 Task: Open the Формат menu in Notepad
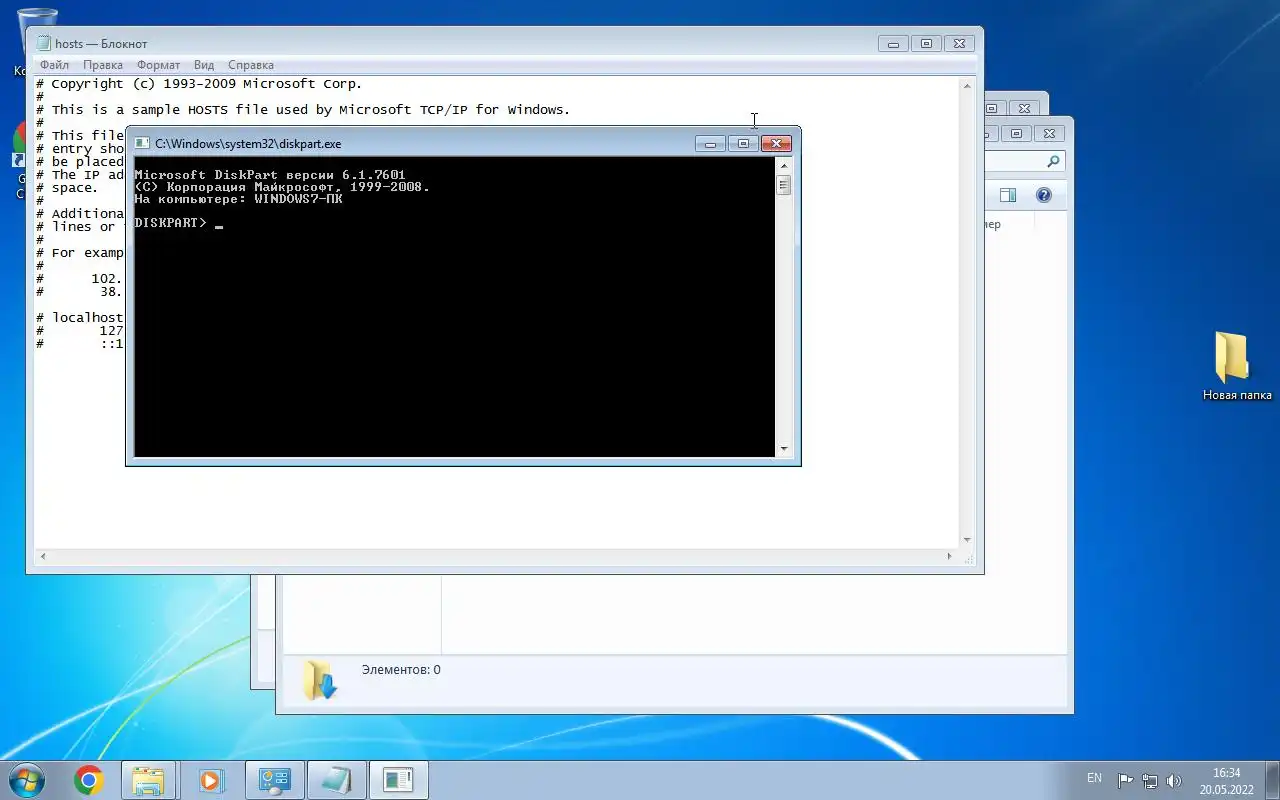(x=158, y=65)
